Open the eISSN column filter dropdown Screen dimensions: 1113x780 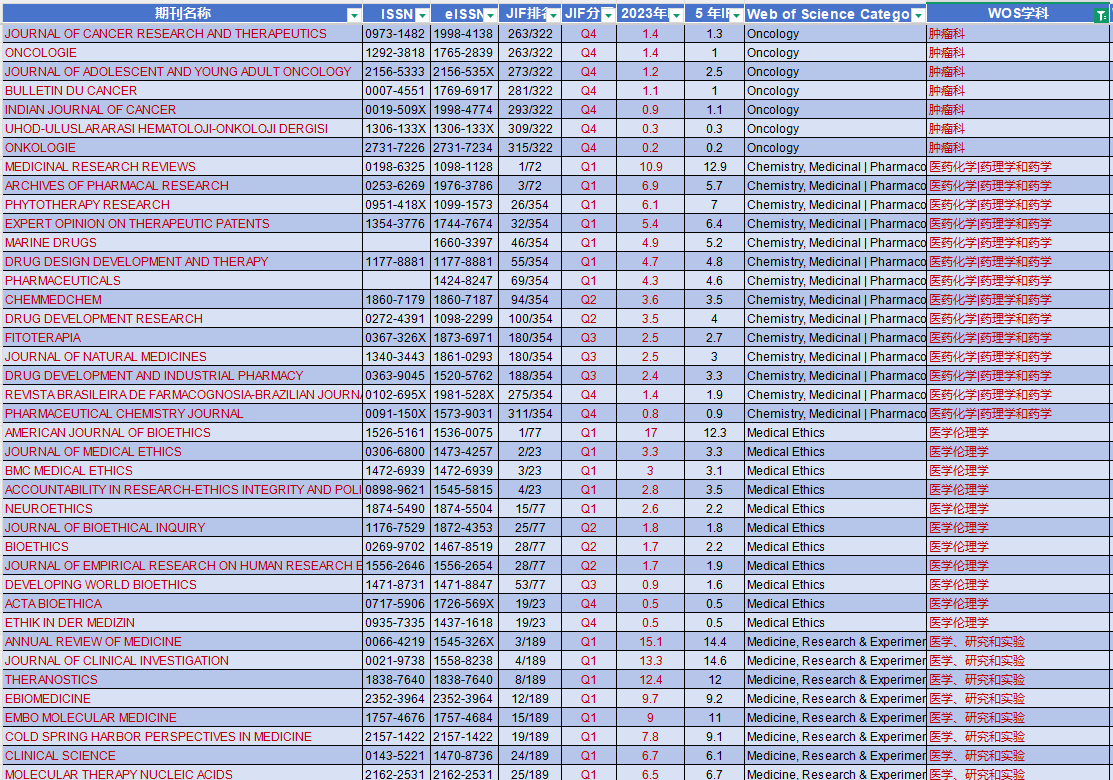490,15
